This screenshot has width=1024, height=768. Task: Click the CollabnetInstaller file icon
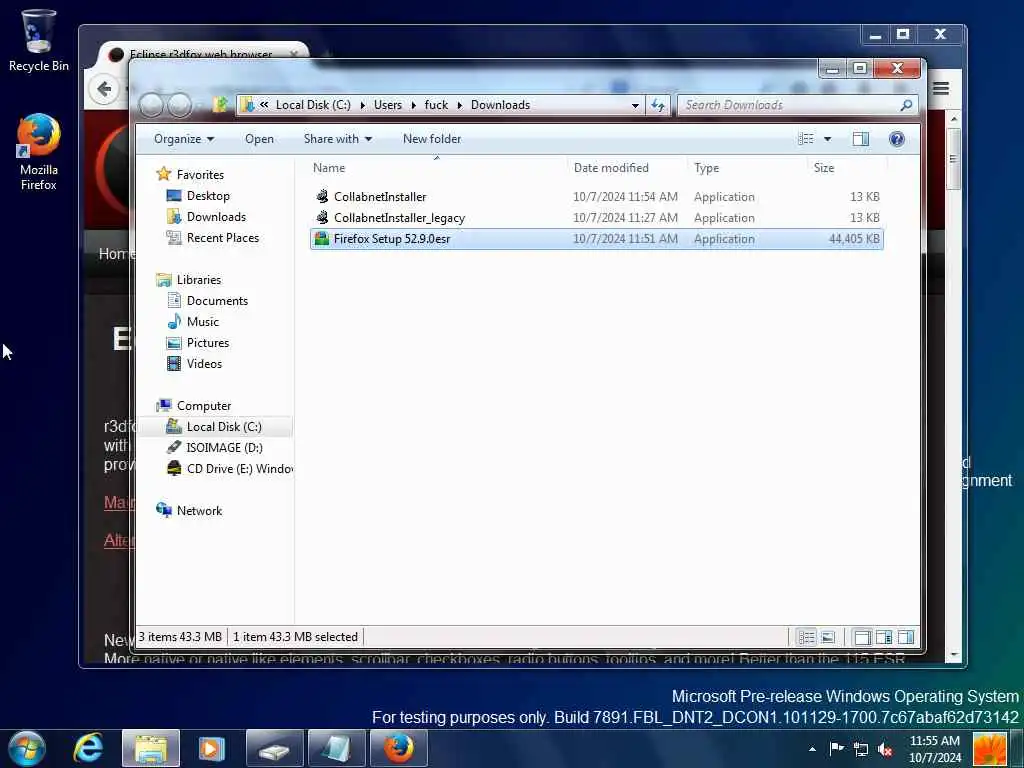322,197
